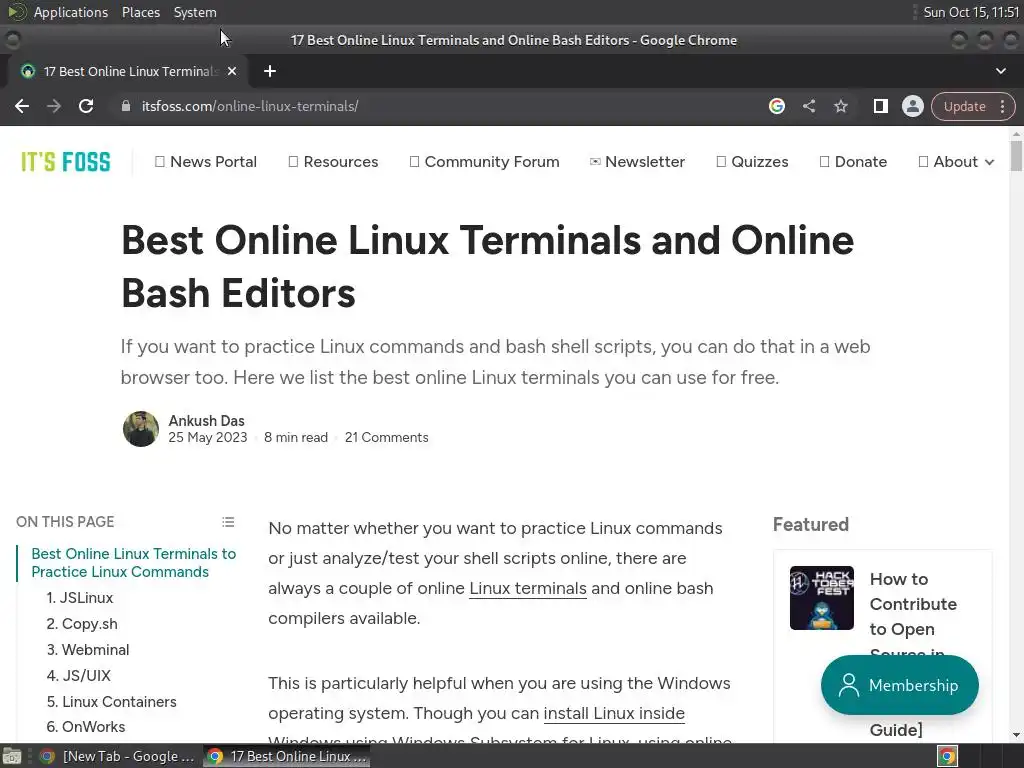1024x768 pixels.
Task: Jump to 5. Linux Containers section
Action: pos(111,701)
